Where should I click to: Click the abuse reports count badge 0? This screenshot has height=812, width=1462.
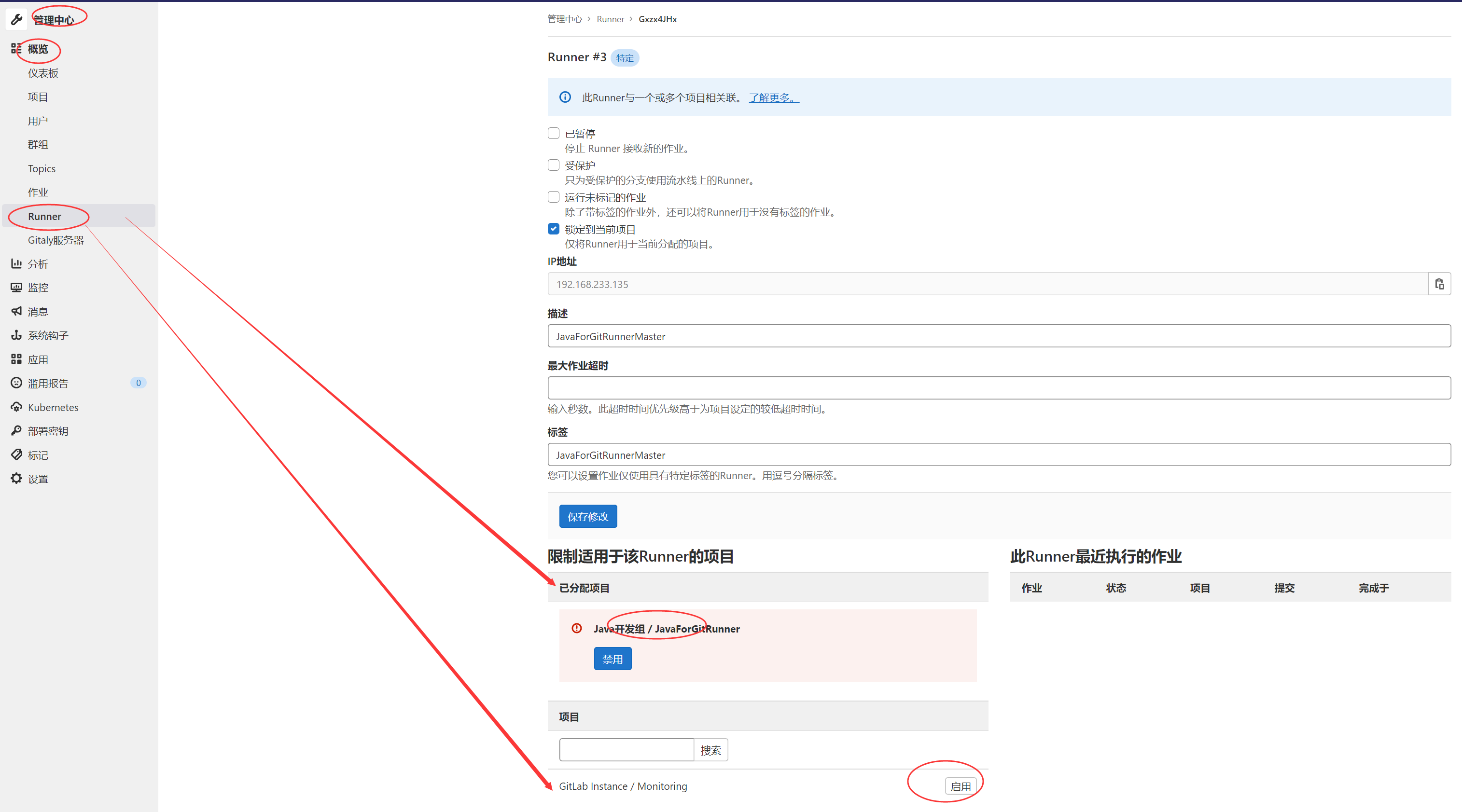tap(138, 383)
